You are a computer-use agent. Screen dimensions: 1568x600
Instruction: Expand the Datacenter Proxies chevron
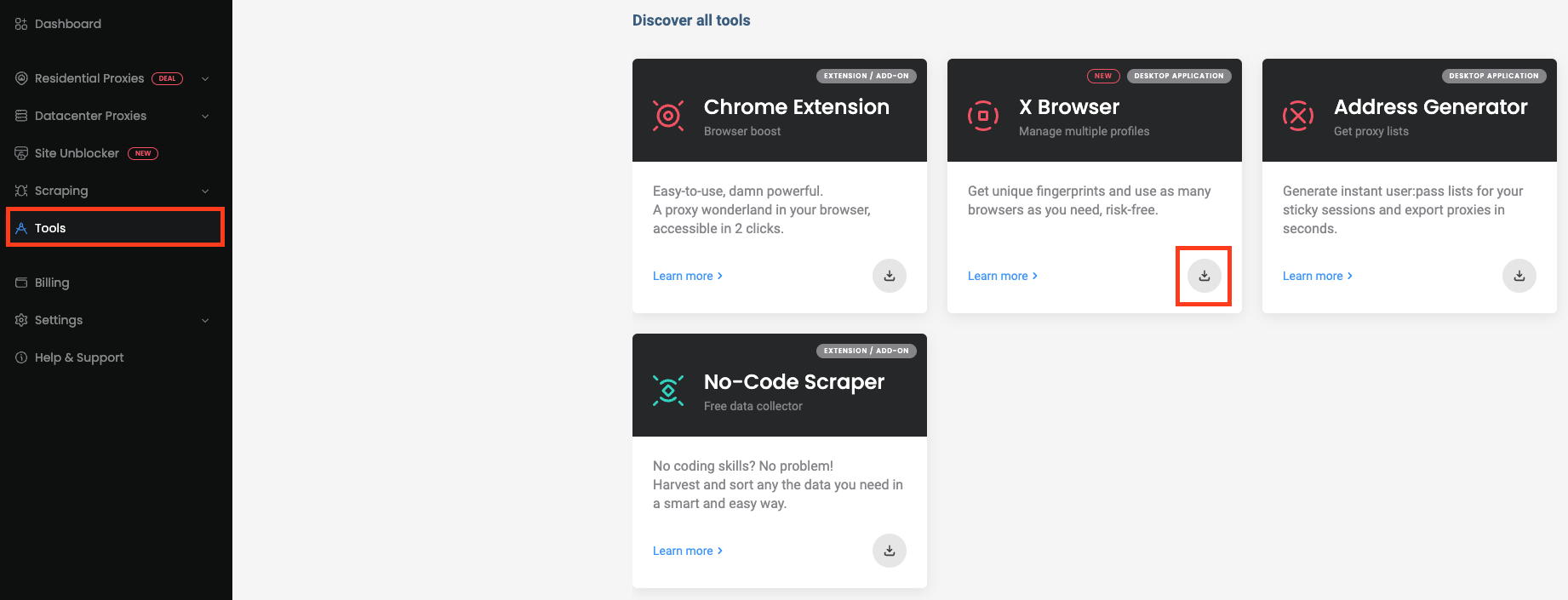coord(205,117)
